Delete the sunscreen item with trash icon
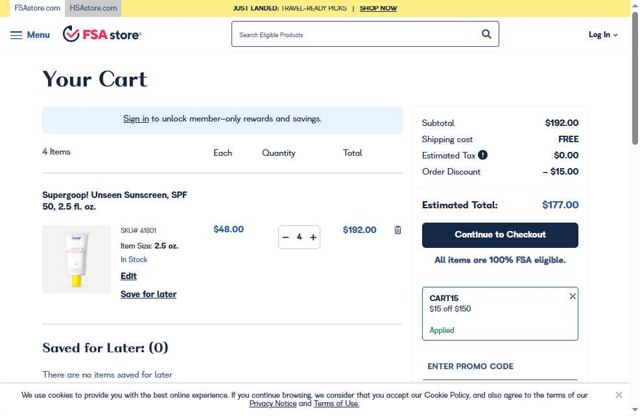 pyautogui.click(x=398, y=230)
